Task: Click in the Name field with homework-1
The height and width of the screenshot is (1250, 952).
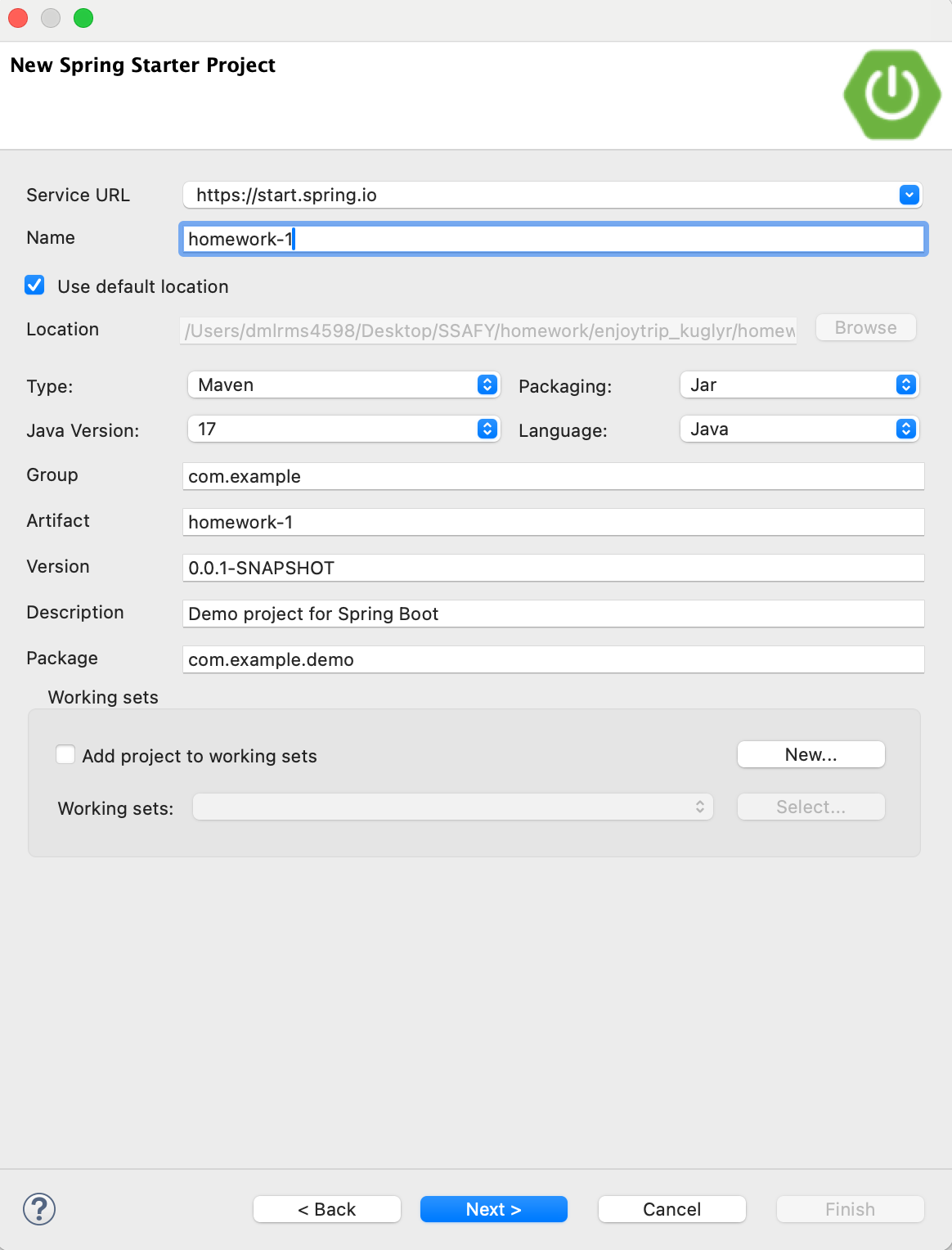Action: pyautogui.click(x=553, y=239)
